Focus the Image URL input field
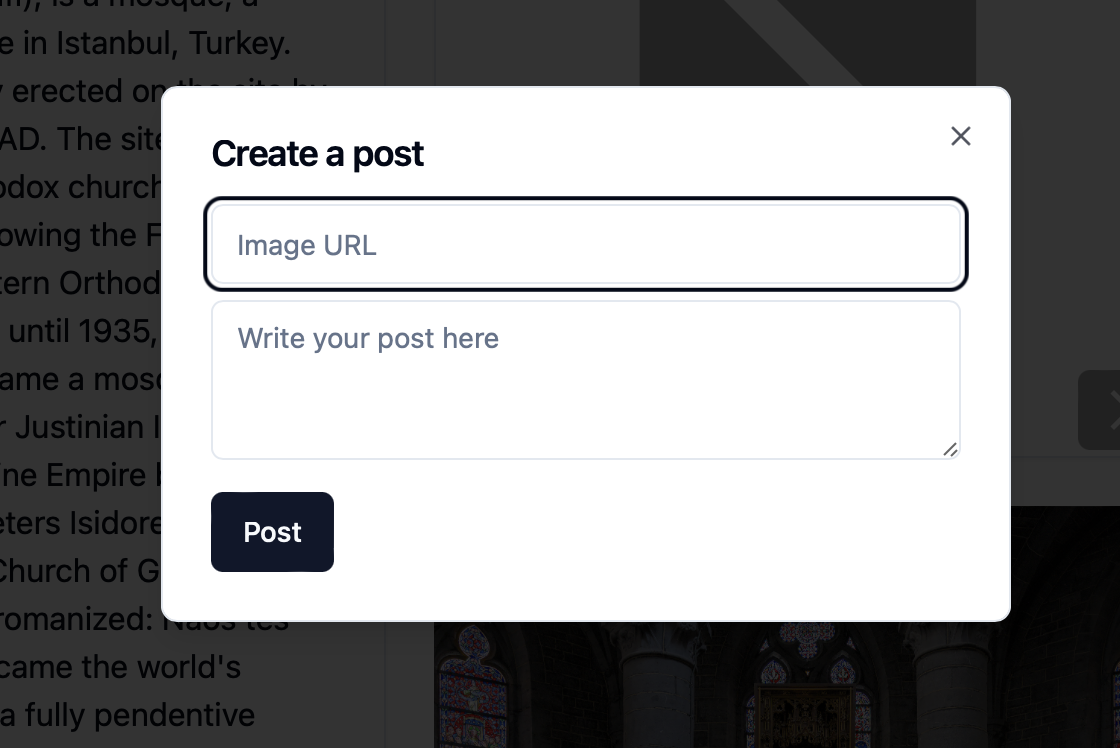Viewport: 1120px width, 748px height. click(x=586, y=245)
